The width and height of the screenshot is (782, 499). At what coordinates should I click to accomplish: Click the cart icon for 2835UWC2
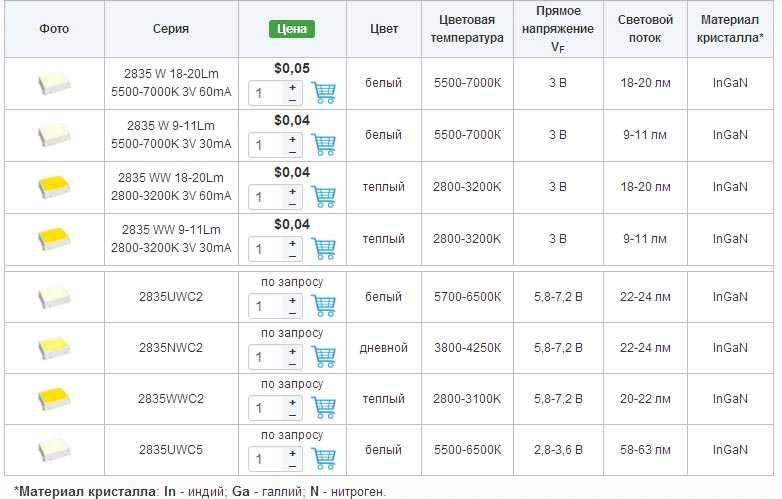pyautogui.click(x=323, y=306)
